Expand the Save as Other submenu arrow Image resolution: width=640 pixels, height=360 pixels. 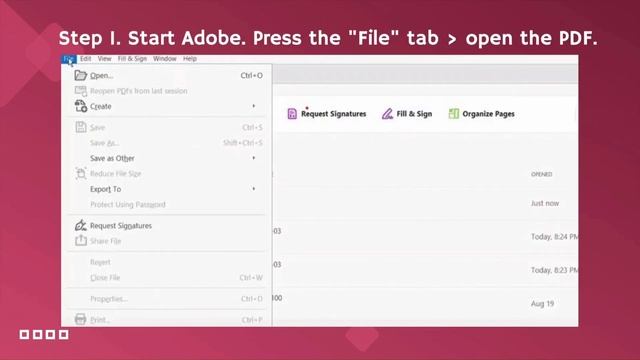pos(253,158)
